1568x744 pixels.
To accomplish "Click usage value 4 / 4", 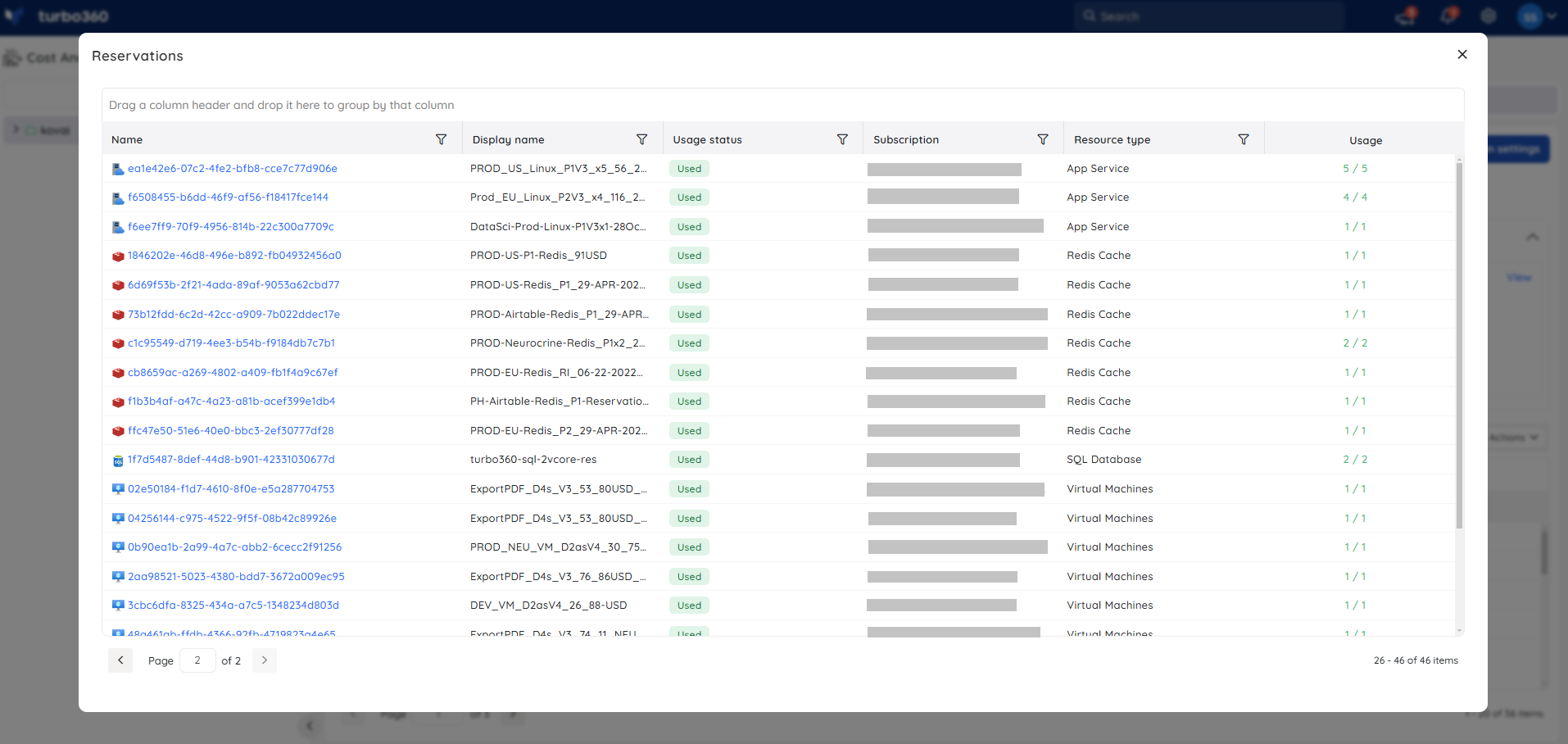I will point(1355,197).
